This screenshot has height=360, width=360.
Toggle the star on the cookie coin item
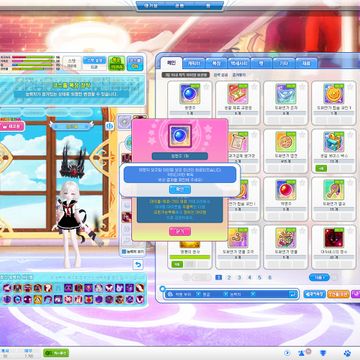tap(351, 87)
